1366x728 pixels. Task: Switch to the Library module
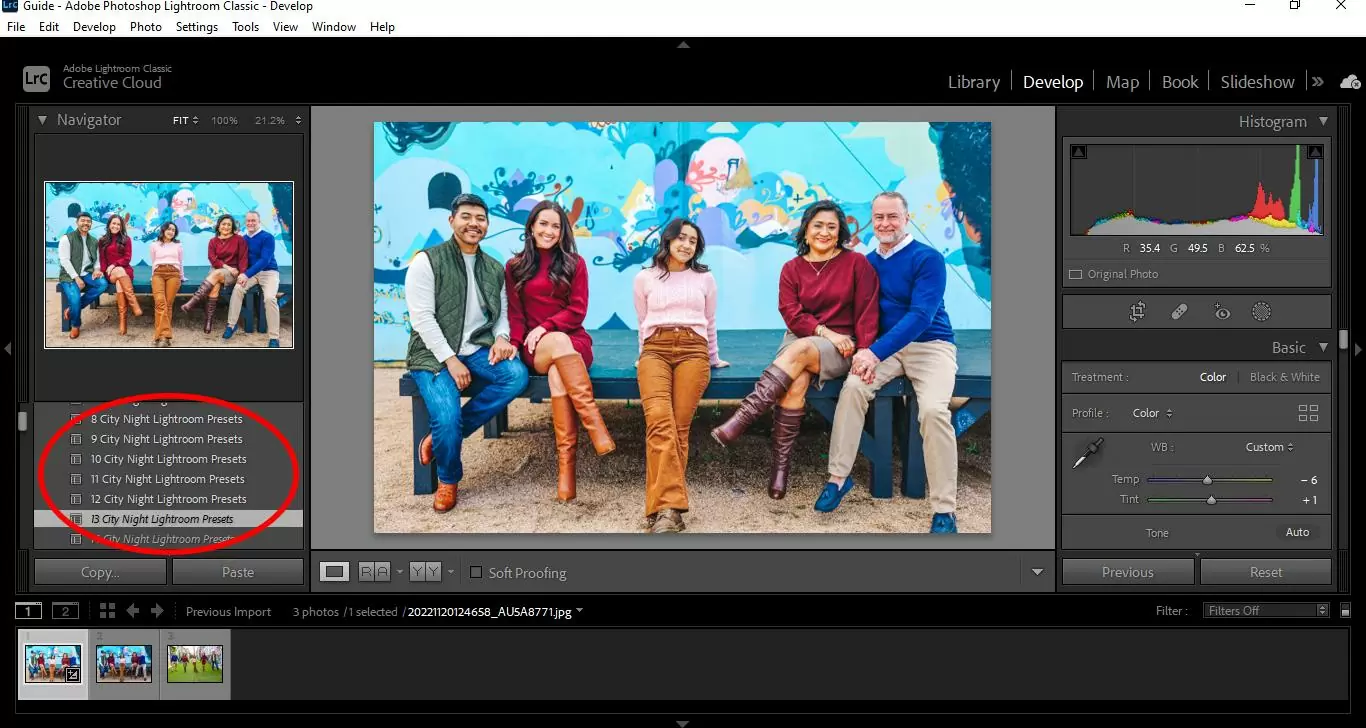pos(974,82)
